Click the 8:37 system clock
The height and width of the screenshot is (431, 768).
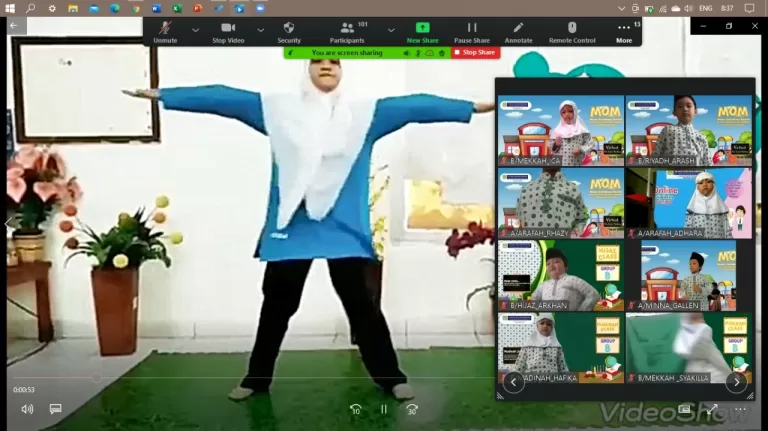coord(727,8)
